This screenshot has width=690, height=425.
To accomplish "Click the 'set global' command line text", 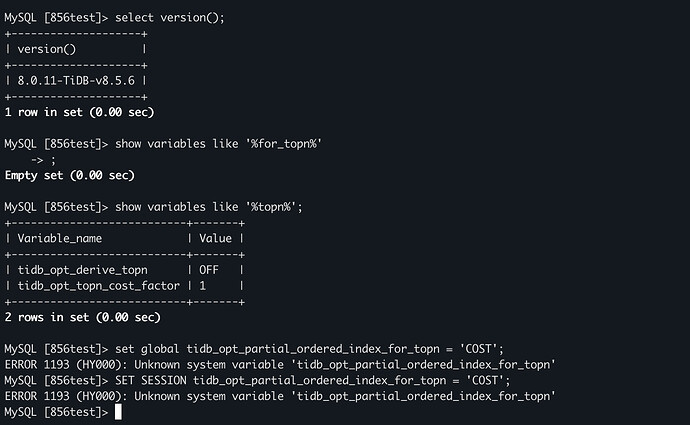I will click(309, 349).
